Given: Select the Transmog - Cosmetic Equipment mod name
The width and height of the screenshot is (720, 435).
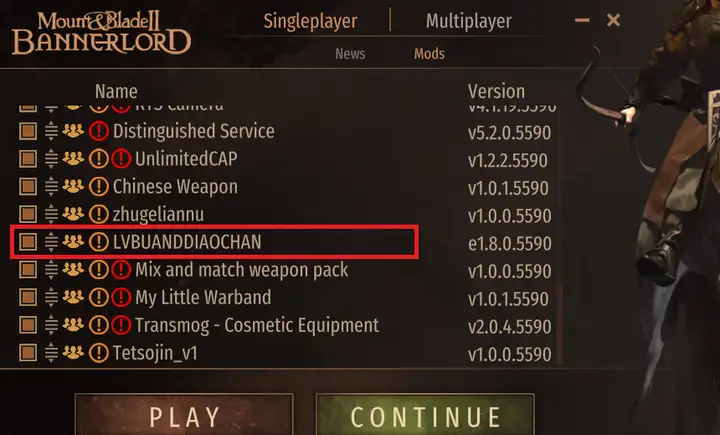Looking at the screenshot, I should 257,325.
